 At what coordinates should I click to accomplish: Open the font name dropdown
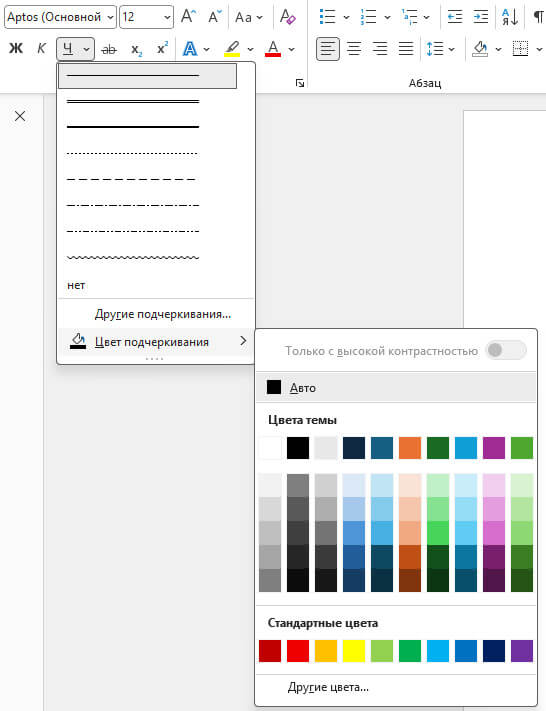[x=111, y=17]
